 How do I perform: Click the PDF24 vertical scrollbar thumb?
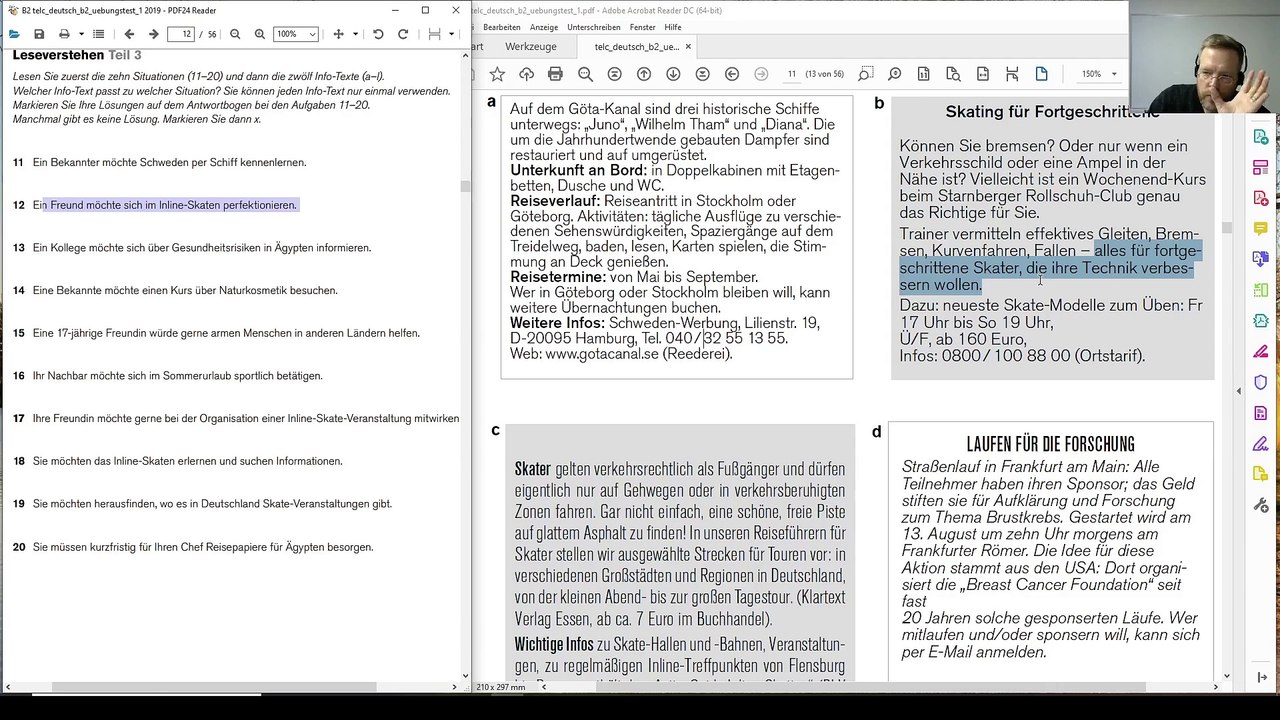coord(465,186)
